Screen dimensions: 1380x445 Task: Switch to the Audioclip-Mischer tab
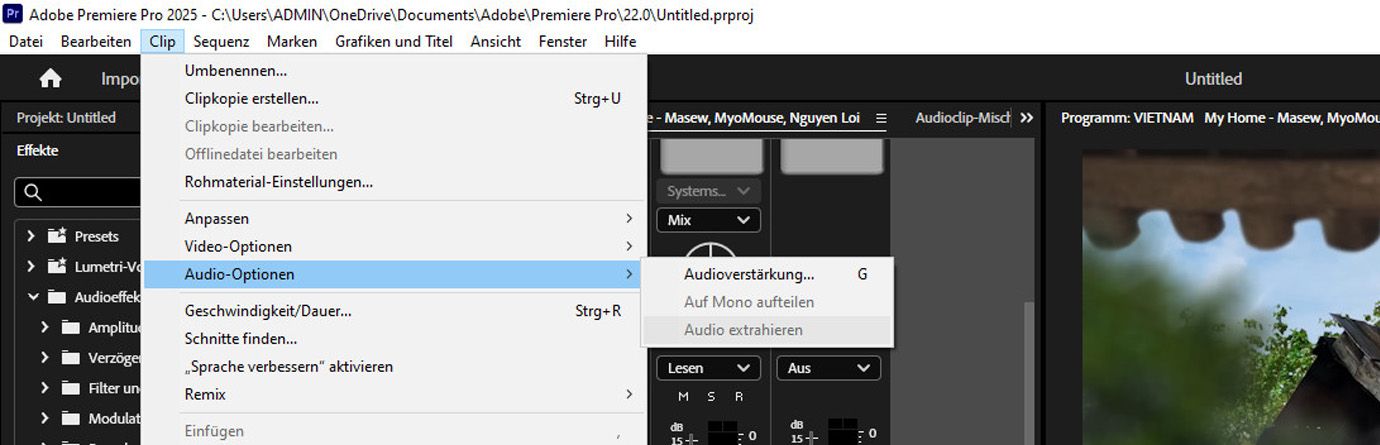pyautogui.click(x=963, y=118)
